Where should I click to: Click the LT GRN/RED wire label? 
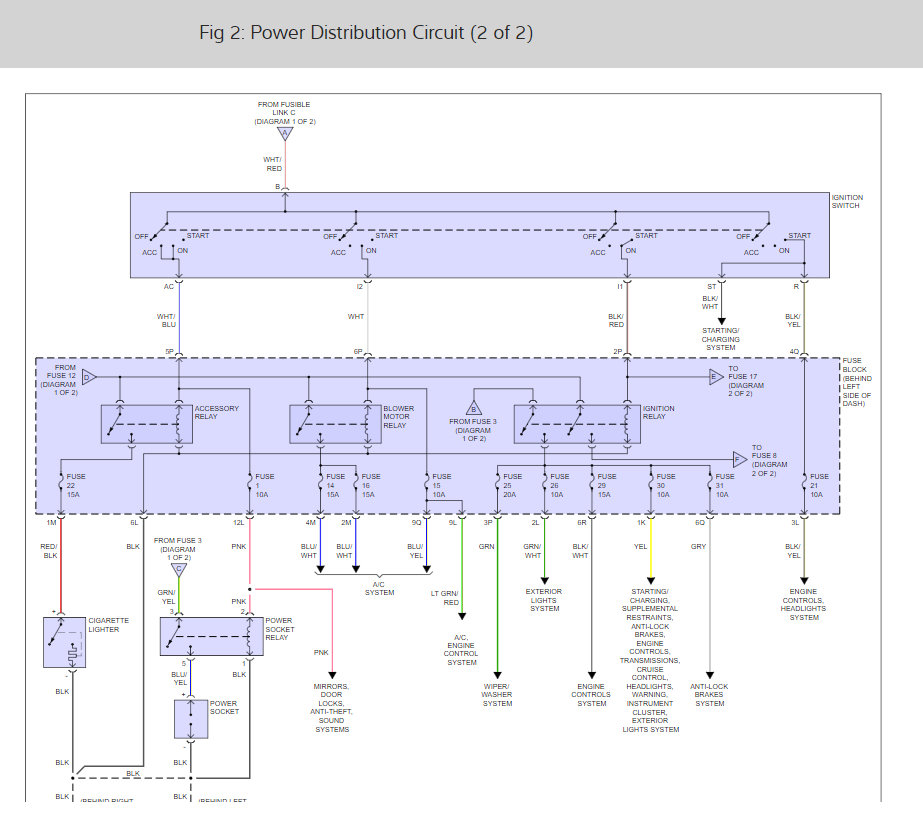[444, 598]
